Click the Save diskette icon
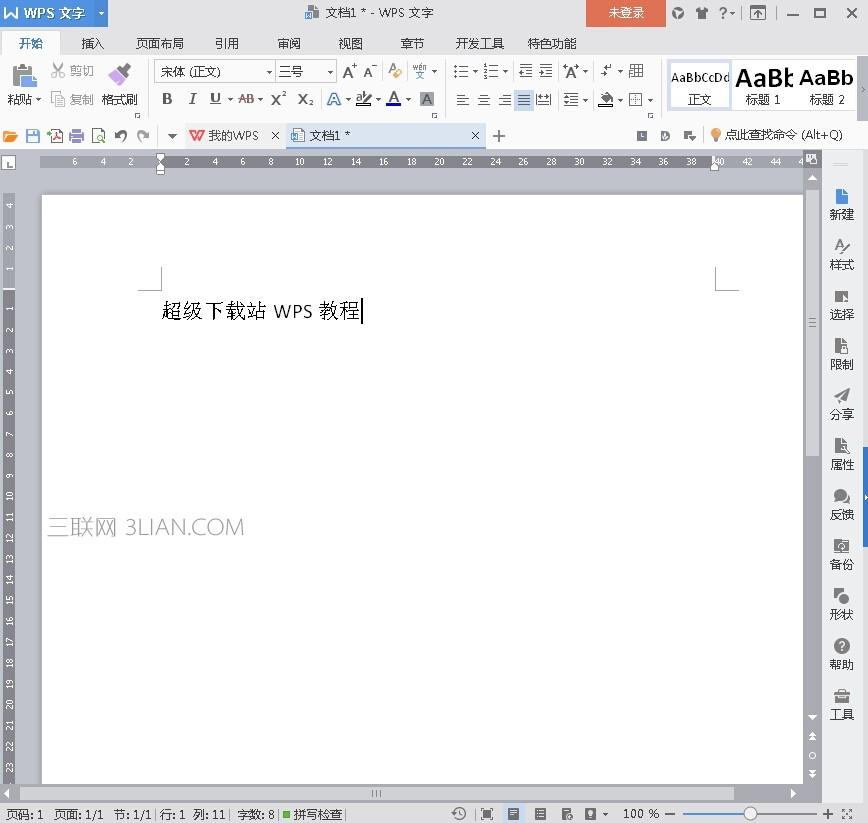 tap(33, 136)
